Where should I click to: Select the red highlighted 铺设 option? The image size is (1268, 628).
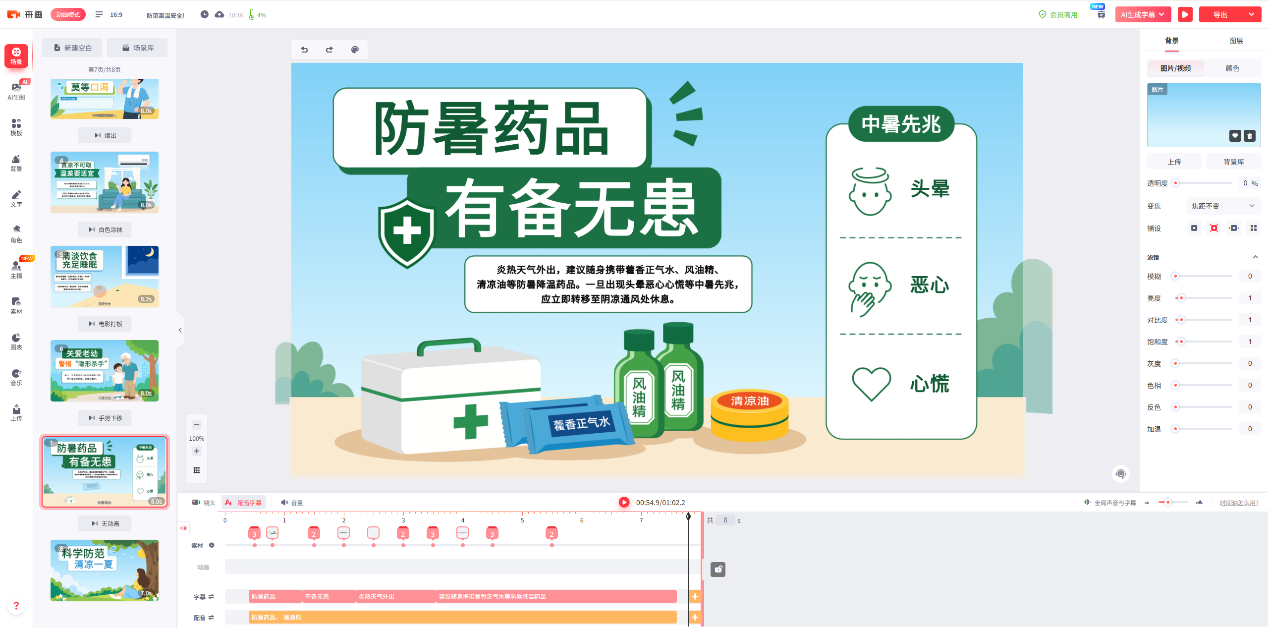point(1214,228)
